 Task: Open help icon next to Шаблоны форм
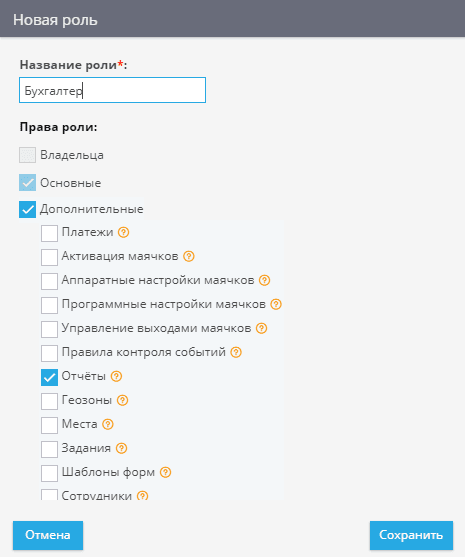tap(166, 472)
